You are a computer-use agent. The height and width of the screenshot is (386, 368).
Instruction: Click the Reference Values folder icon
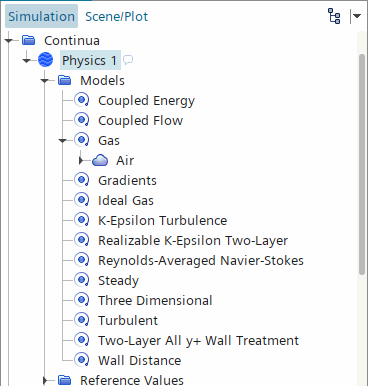tap(65, 380)
